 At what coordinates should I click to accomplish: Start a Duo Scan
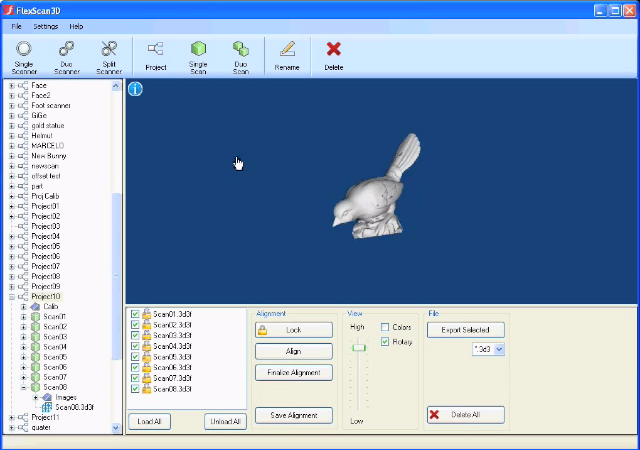240,49
